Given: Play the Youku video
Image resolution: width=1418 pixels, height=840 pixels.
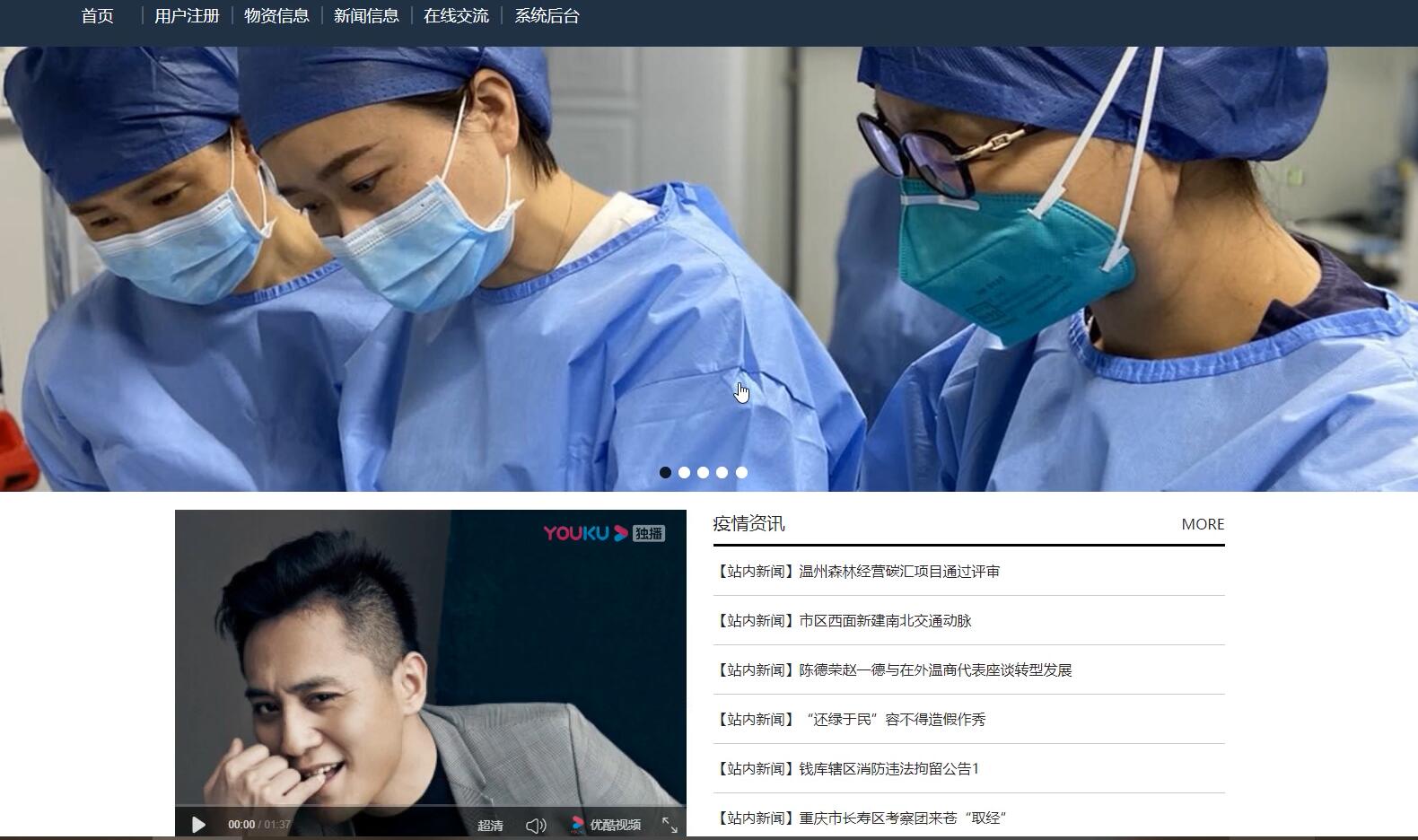Looking at the screenshot, I should (x=198, y=824).
